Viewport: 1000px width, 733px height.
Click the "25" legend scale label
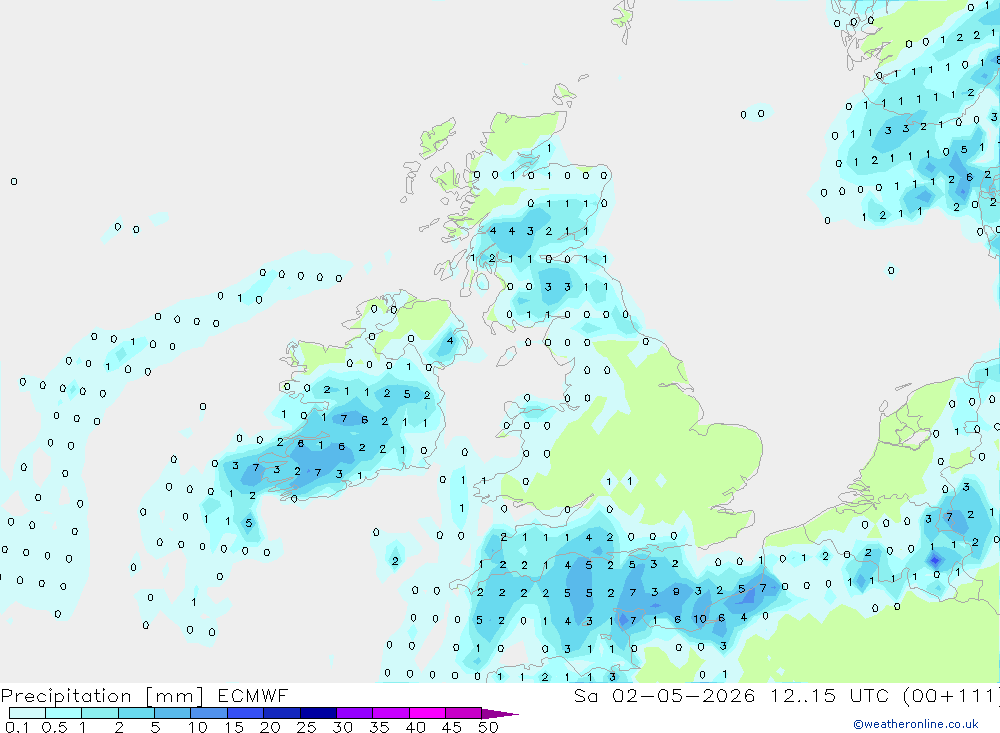pyautogui.click(x=306, y=727)
